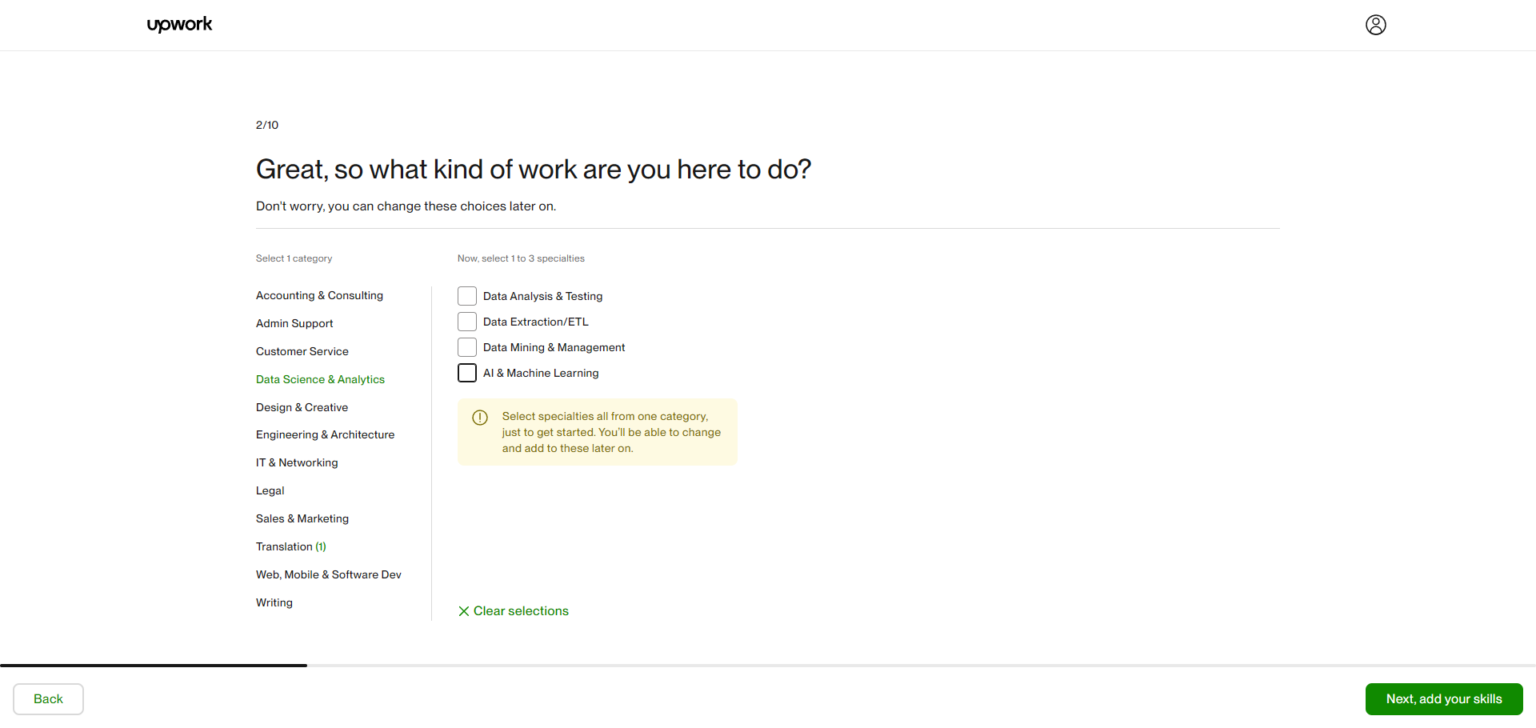The image size is (1536, 728).
Task: Enable the Data Mining & Management checkbox
Action: (x=467, y=346)
